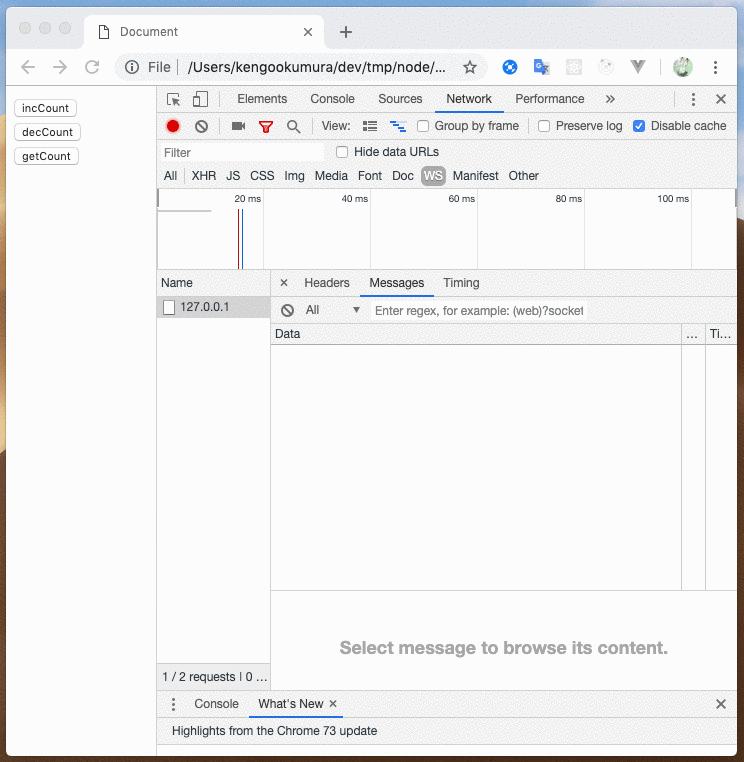744x762 pixels.
Task: Clear all WebSocket messages icon
Action: 287,311
